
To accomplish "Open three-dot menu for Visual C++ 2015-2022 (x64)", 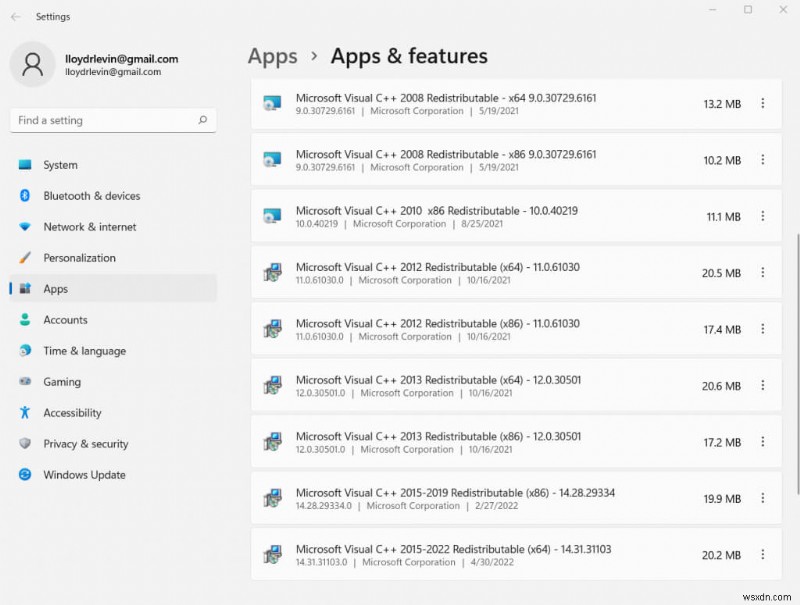I will (763, 554).
